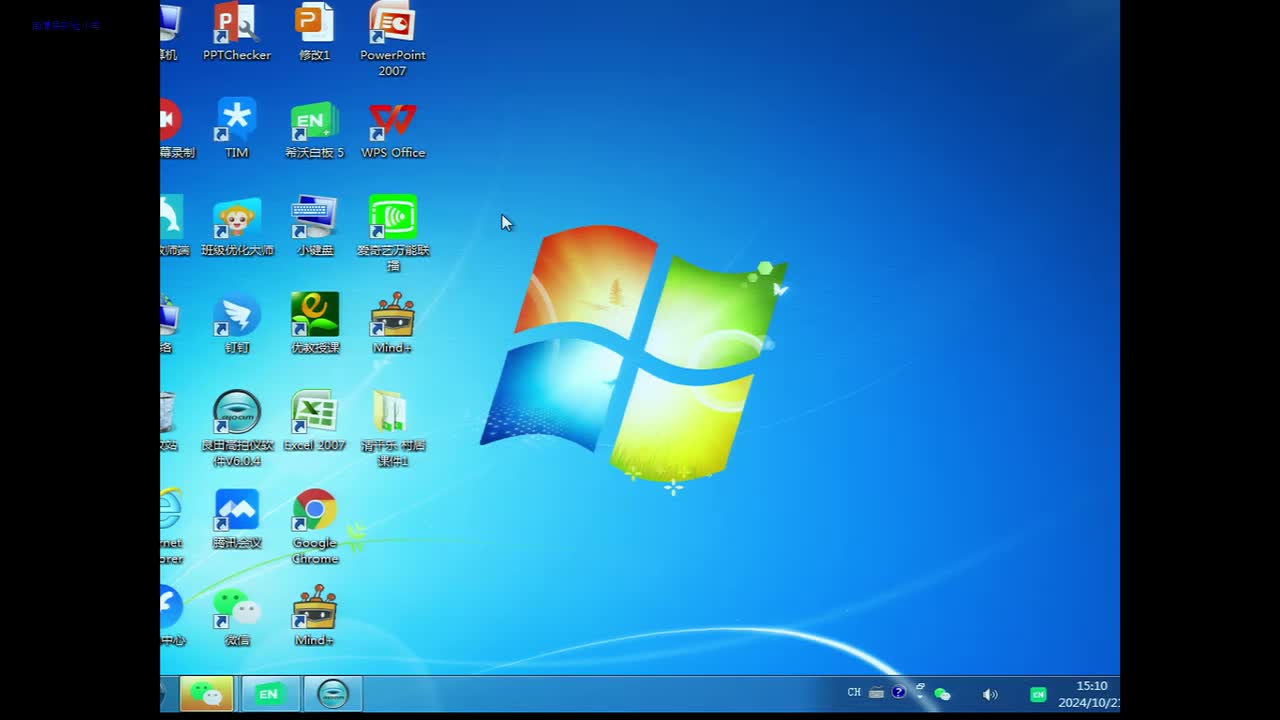Click the WeChat icon in system tray

[x=942, y=694]
